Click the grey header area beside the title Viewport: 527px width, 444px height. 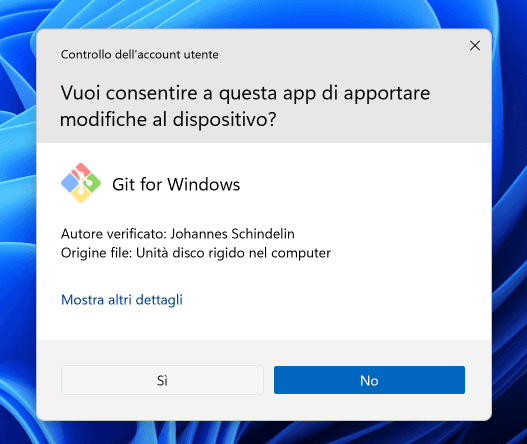pos(336,54)
